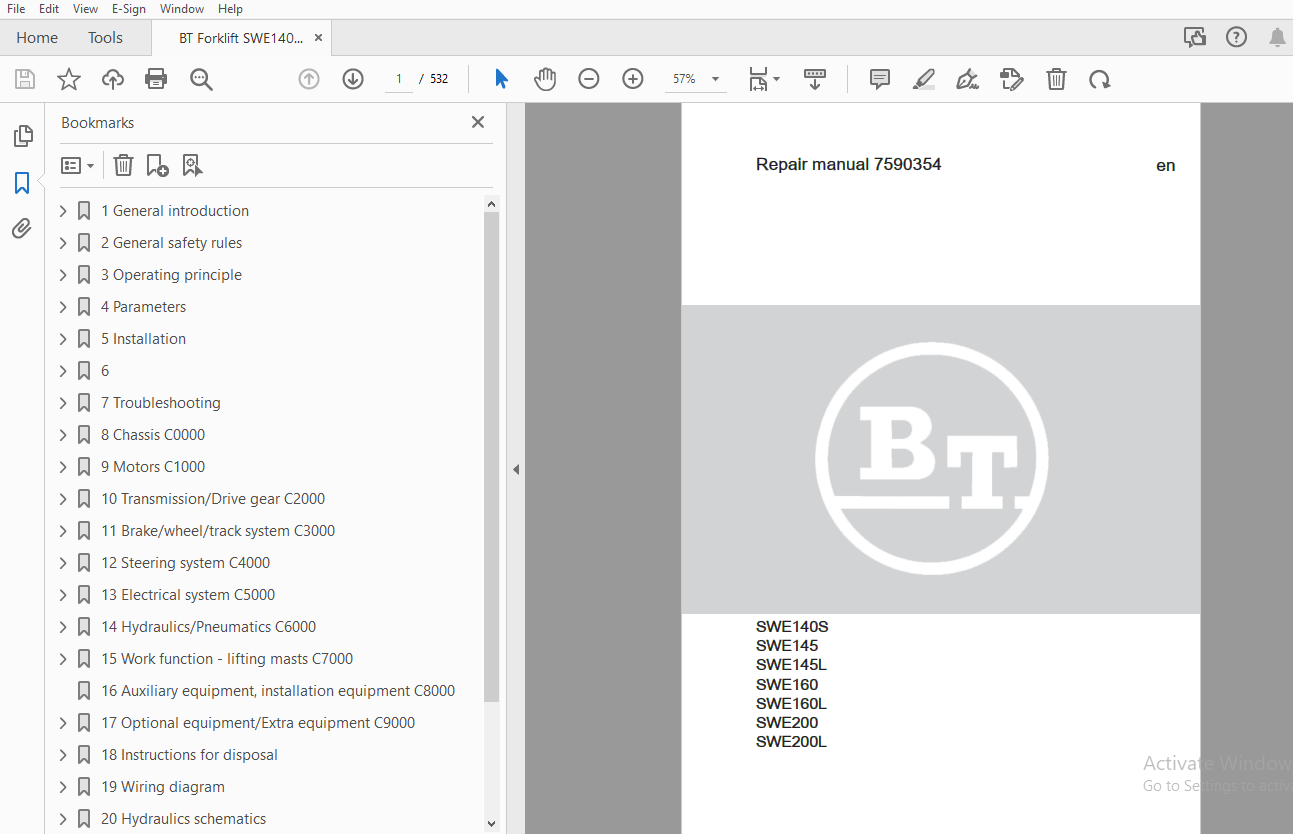Image resolution: width=1293 pixels, height=834 pixels.
Task: Delete page with the toolbar trash icon
Action: point(1056,79)
